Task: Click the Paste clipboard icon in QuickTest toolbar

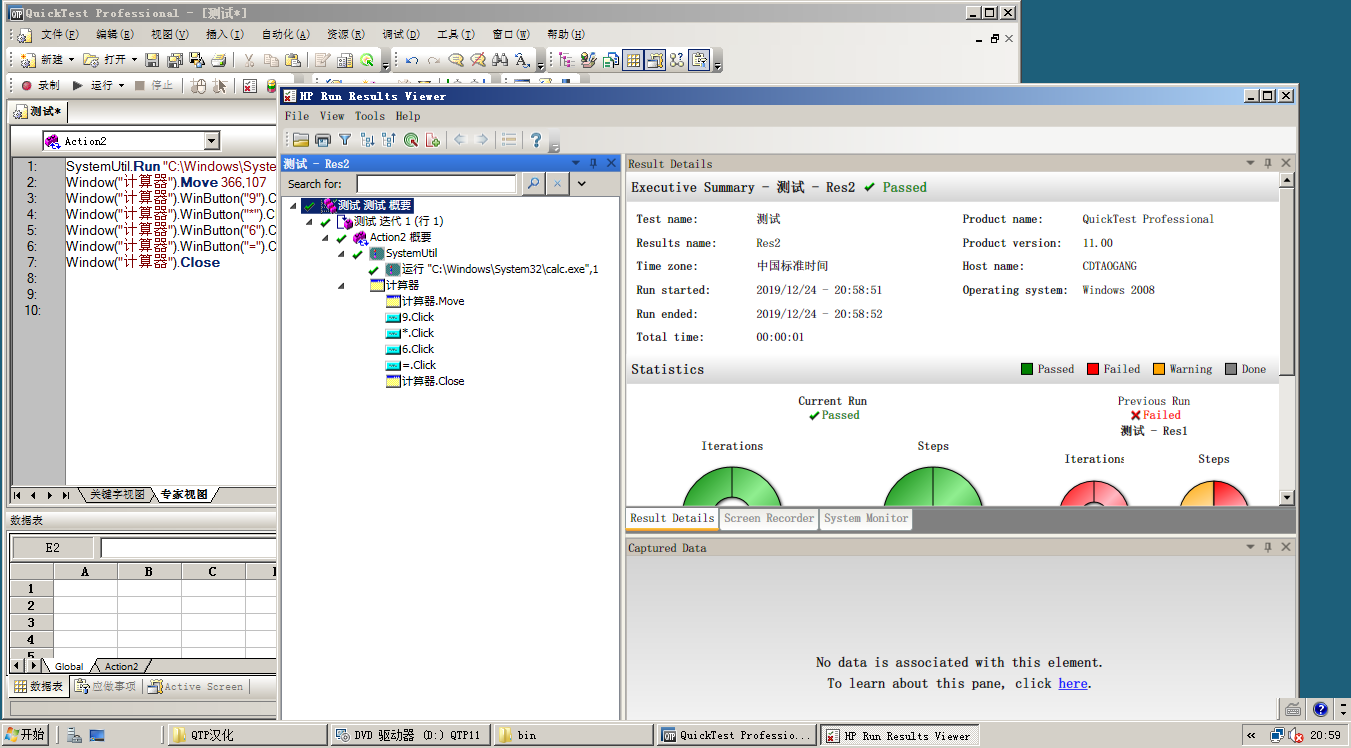Action: coord(292,60)
